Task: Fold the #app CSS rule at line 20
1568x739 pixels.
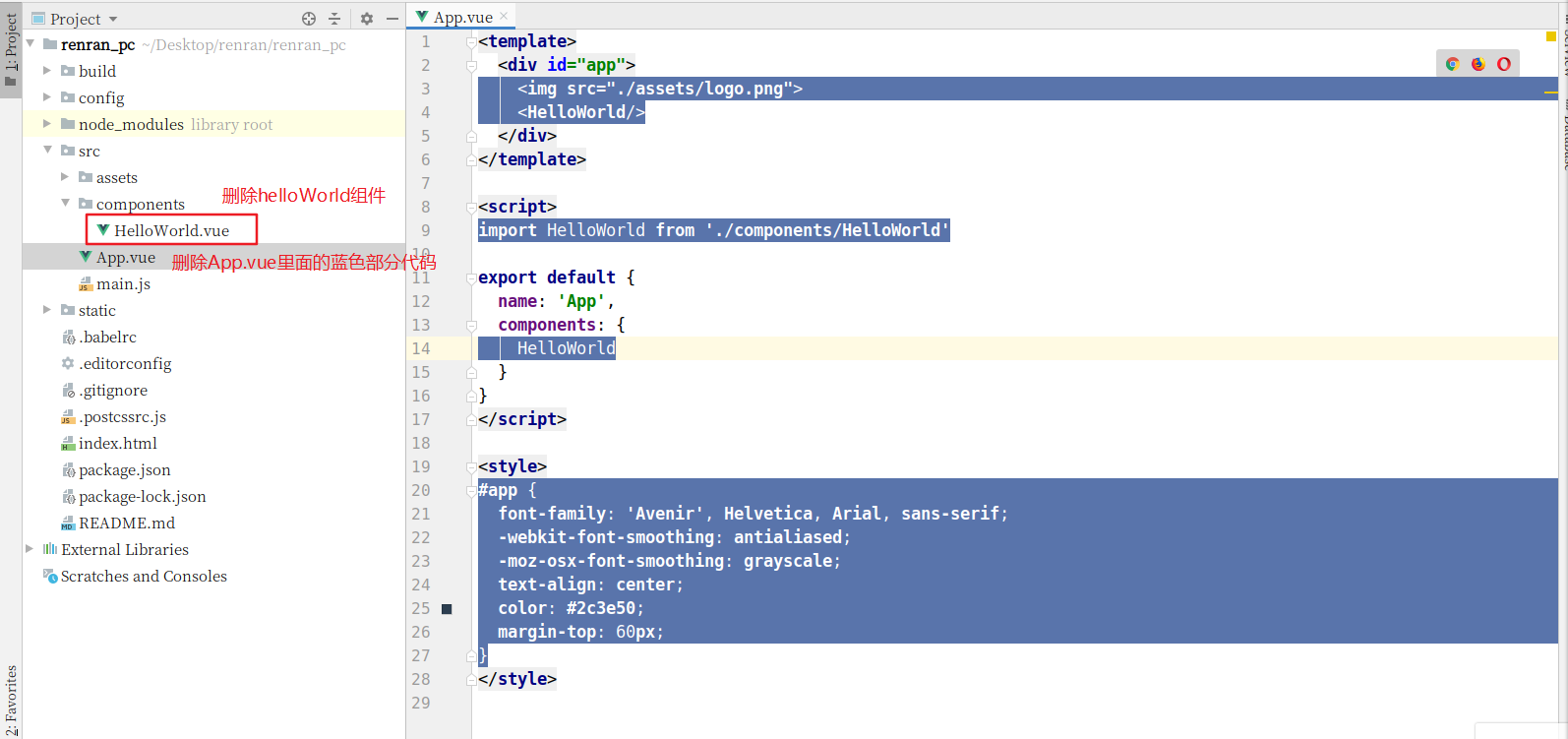Action: (472, 491)
